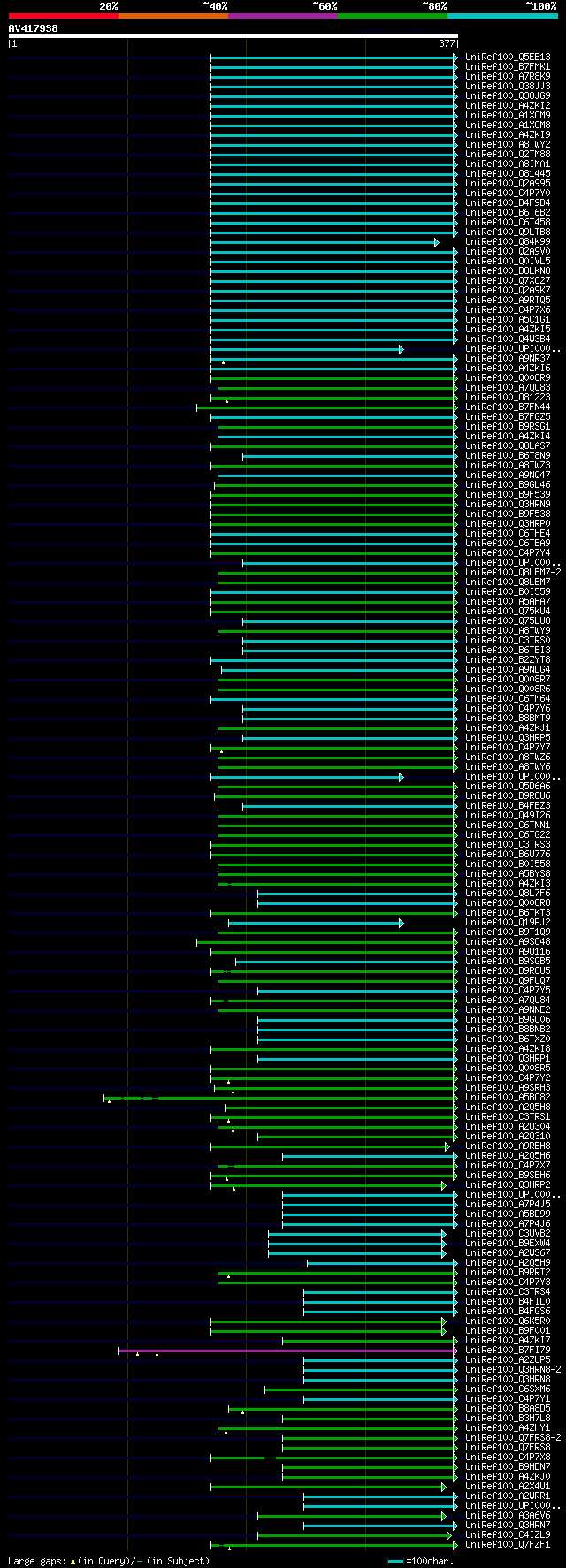Open hit UniRef100_Q38JJ3
Image resolution: width=566 pixels, height=1568 pixels.
[x=508, y=86]
